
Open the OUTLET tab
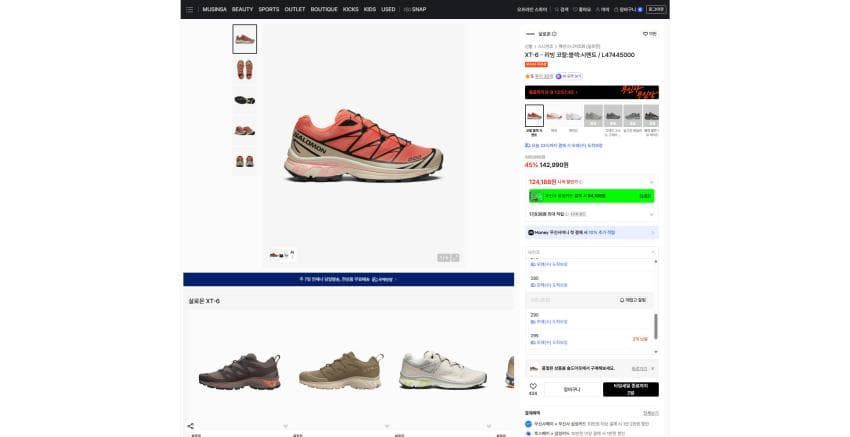(x=295, y=9)
